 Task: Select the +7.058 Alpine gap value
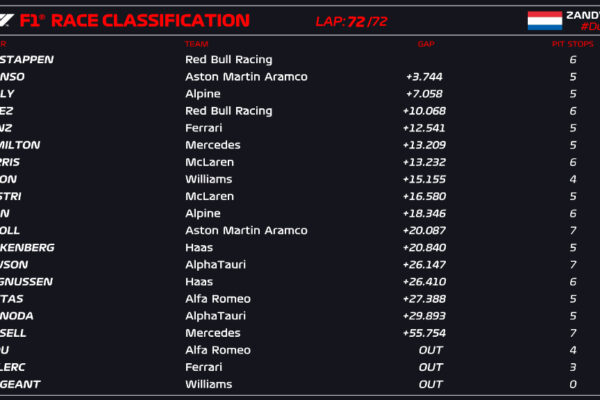pyautogui.click(x=424, y=94)
